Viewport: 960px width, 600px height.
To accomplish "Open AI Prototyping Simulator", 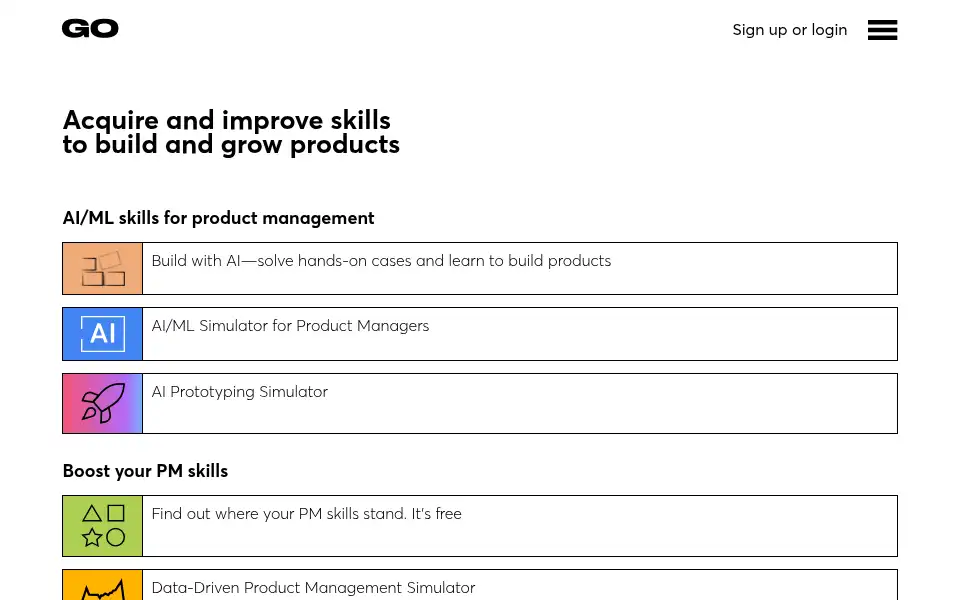I will (x=239, y=392).
